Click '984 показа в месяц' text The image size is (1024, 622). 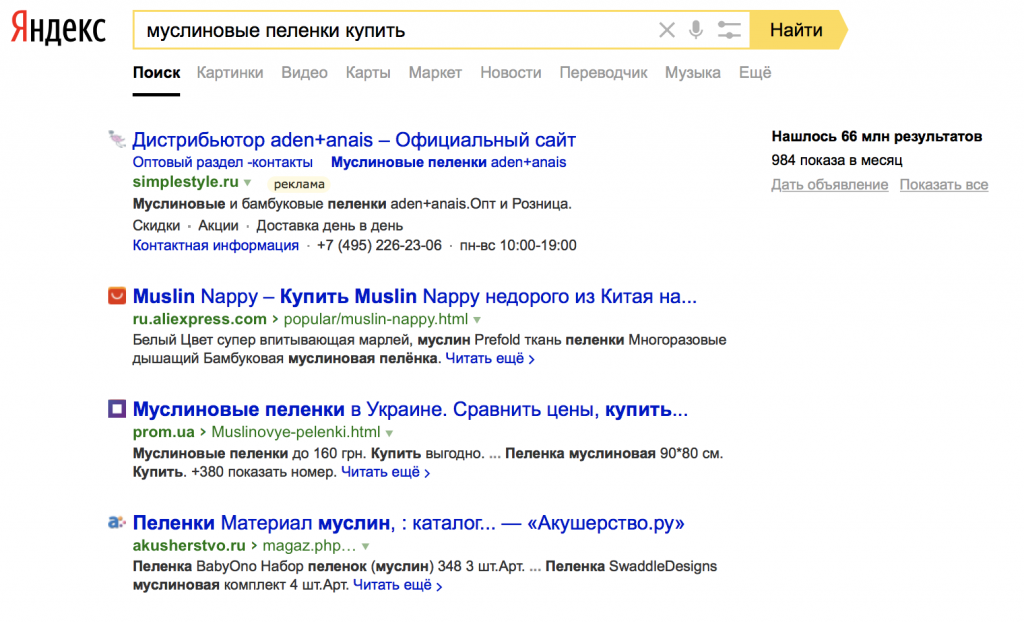pos(837,160)
